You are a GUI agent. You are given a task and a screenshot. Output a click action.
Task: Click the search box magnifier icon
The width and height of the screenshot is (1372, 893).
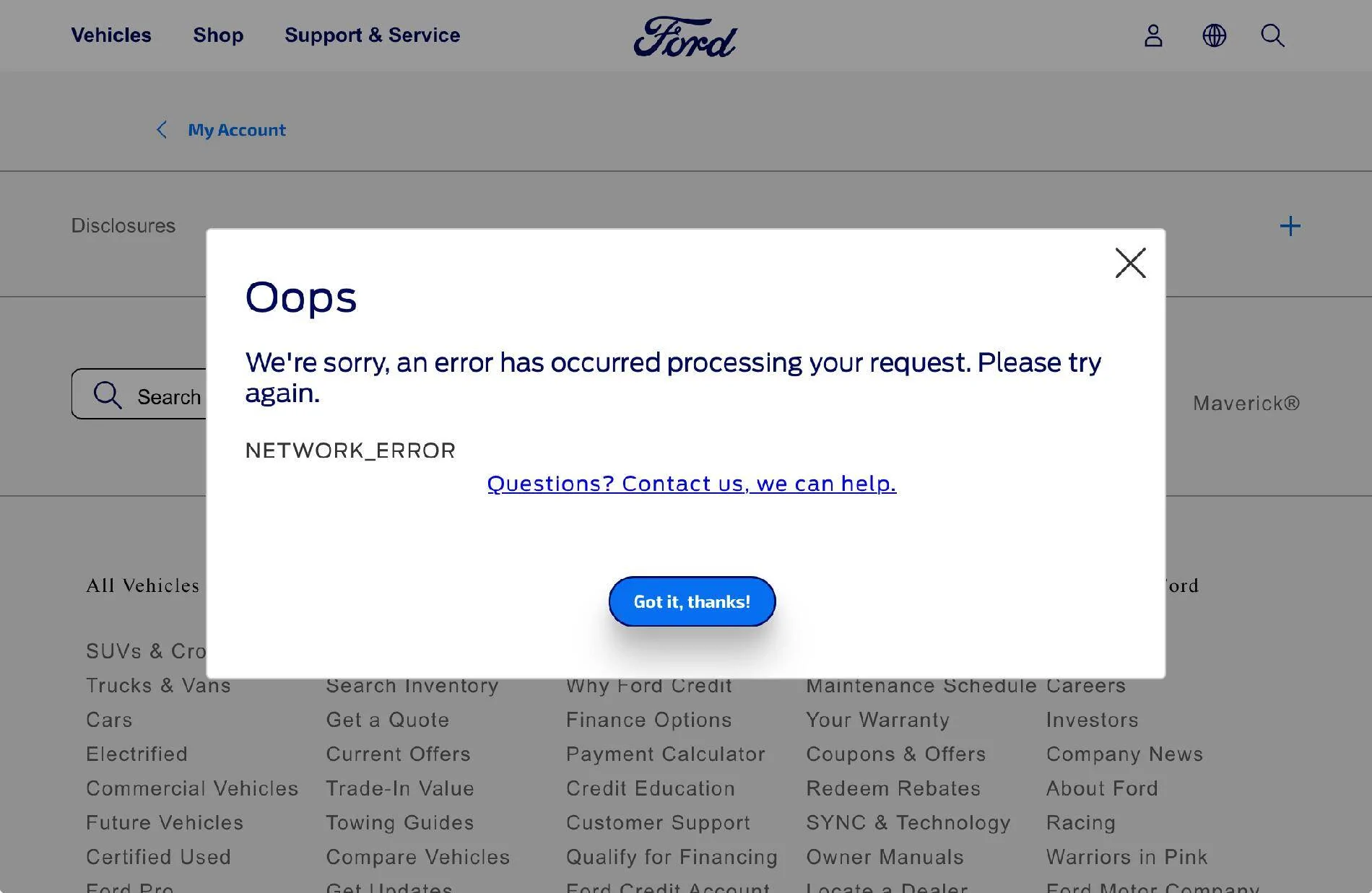(108, 395)
